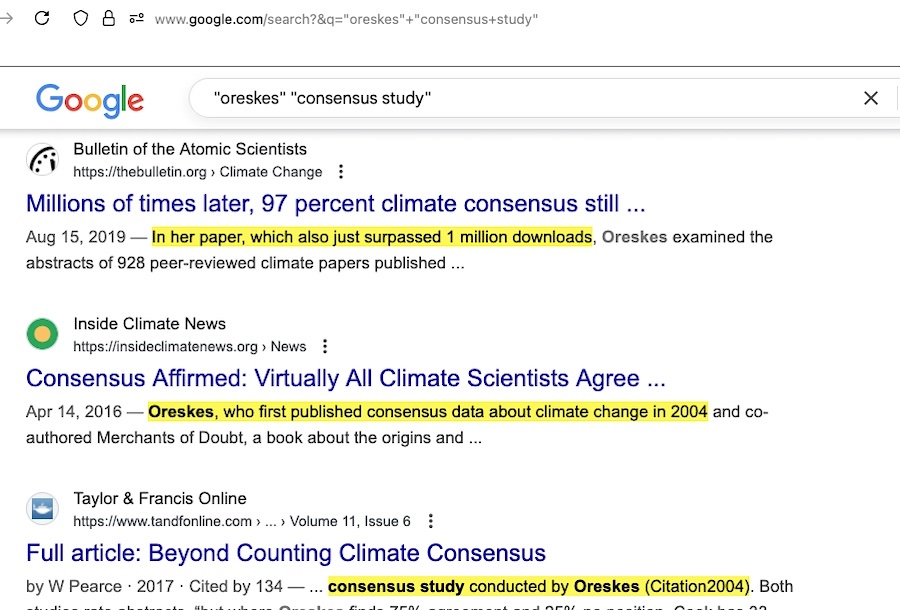Clear the search box with the X
This screenshot has height=610, width=900.
pyautogui.click(x=870, y=98)
